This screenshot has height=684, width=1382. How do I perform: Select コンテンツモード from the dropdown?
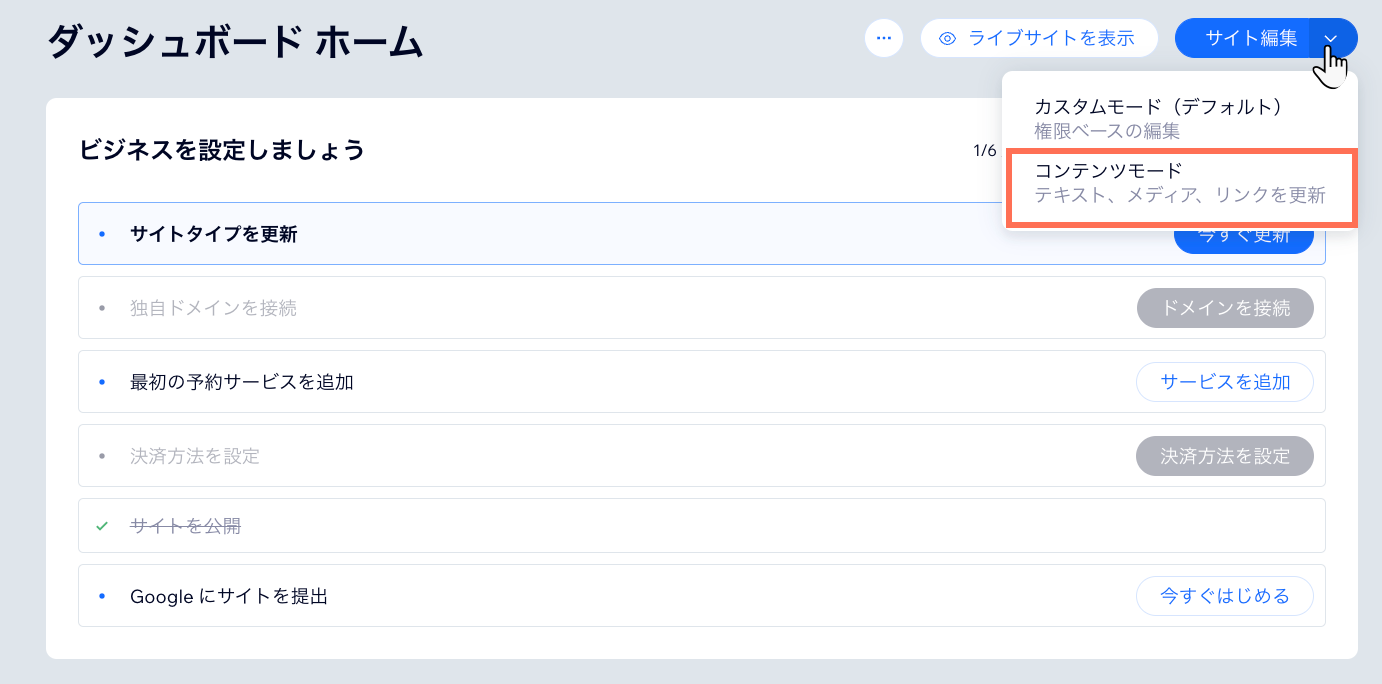pos(1180,183)
